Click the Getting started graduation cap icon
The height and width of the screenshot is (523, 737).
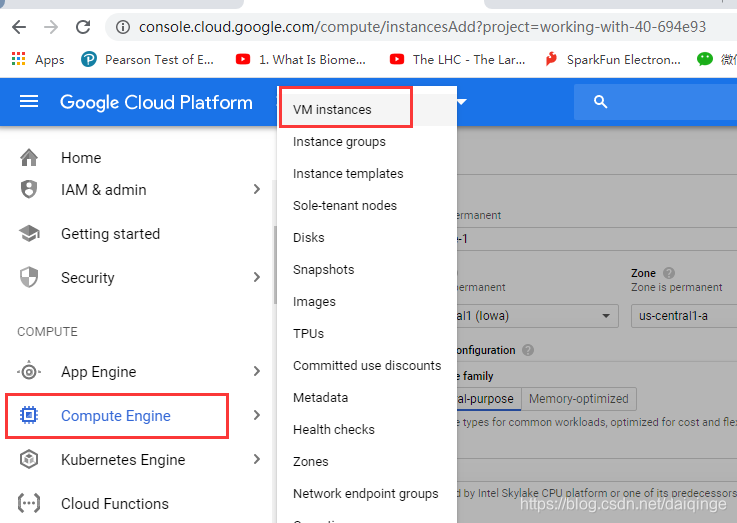[29, 233]
